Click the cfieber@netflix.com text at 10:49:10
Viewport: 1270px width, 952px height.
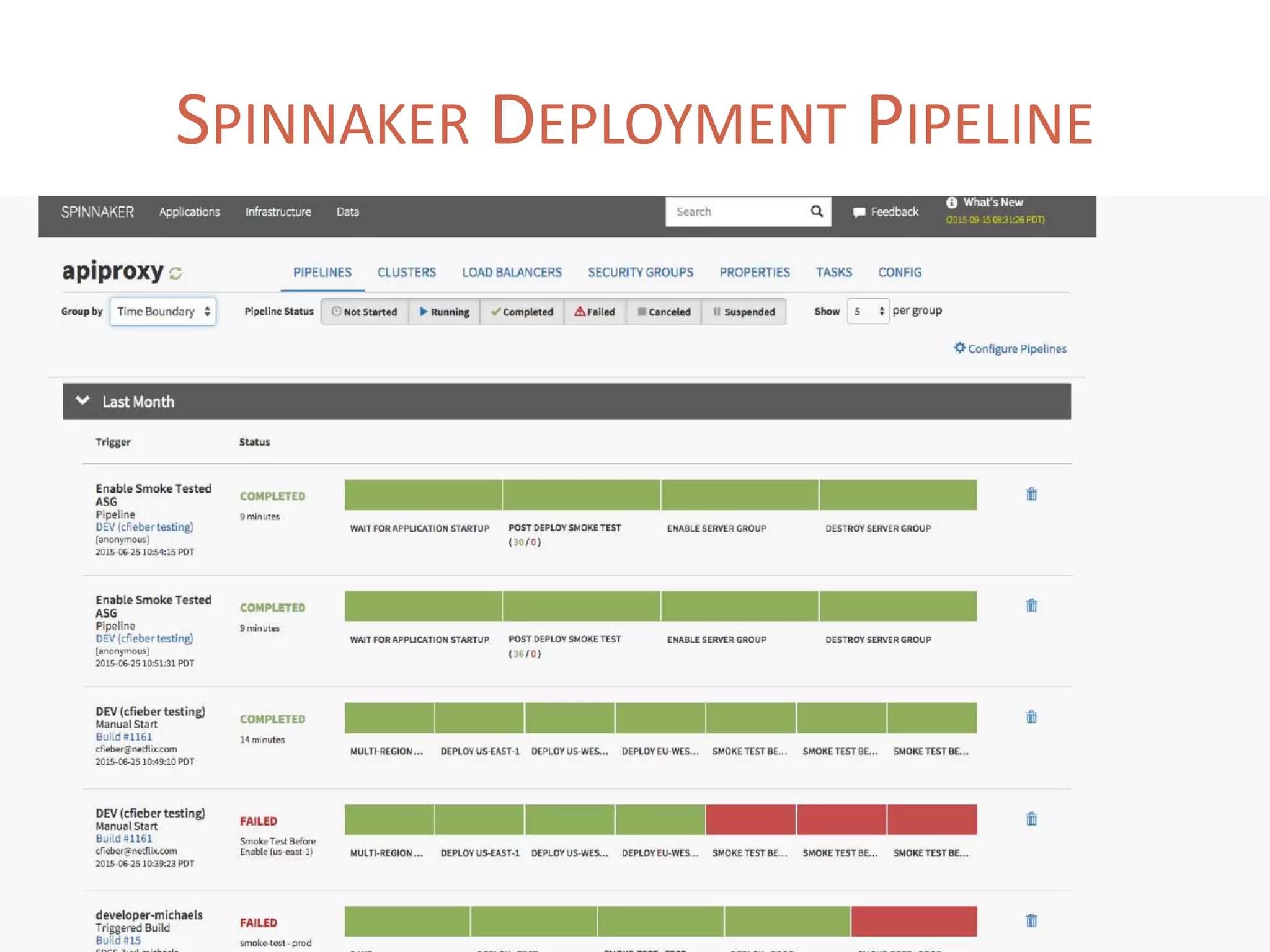[136, 749]
